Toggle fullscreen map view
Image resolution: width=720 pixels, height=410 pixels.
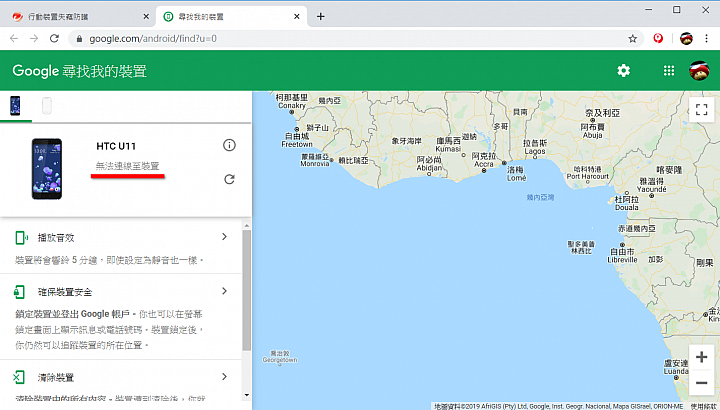[701, 109]
